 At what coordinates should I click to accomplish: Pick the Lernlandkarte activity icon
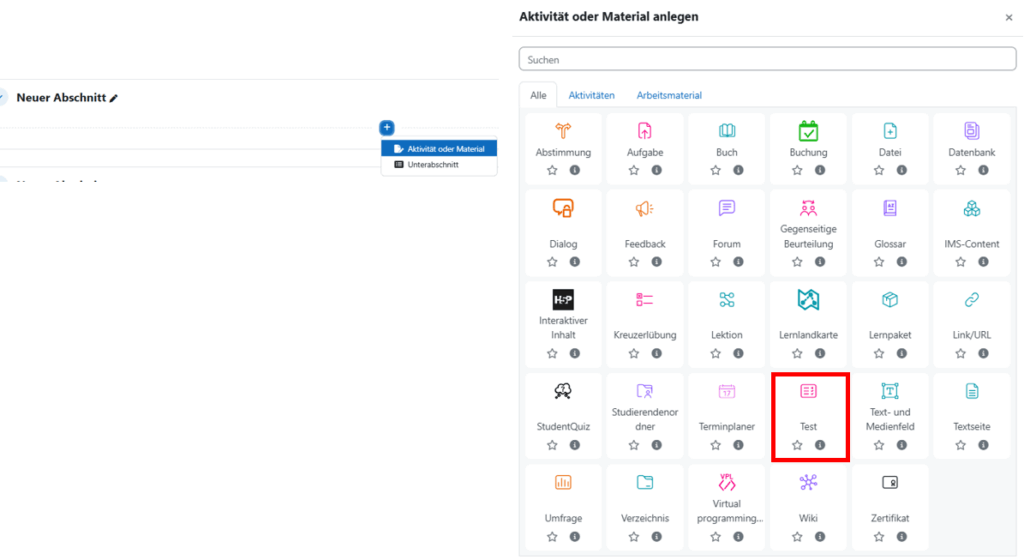point(808,300)
